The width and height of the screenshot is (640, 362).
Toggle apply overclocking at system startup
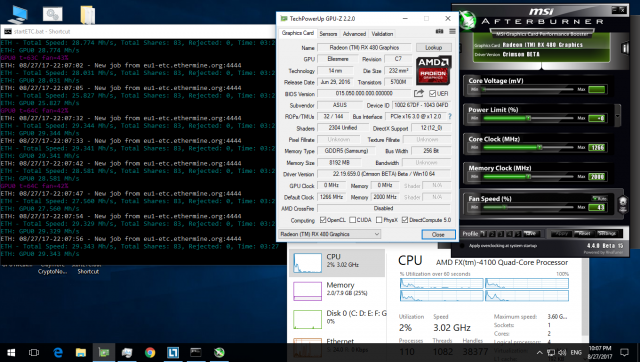tap(462, 246)
